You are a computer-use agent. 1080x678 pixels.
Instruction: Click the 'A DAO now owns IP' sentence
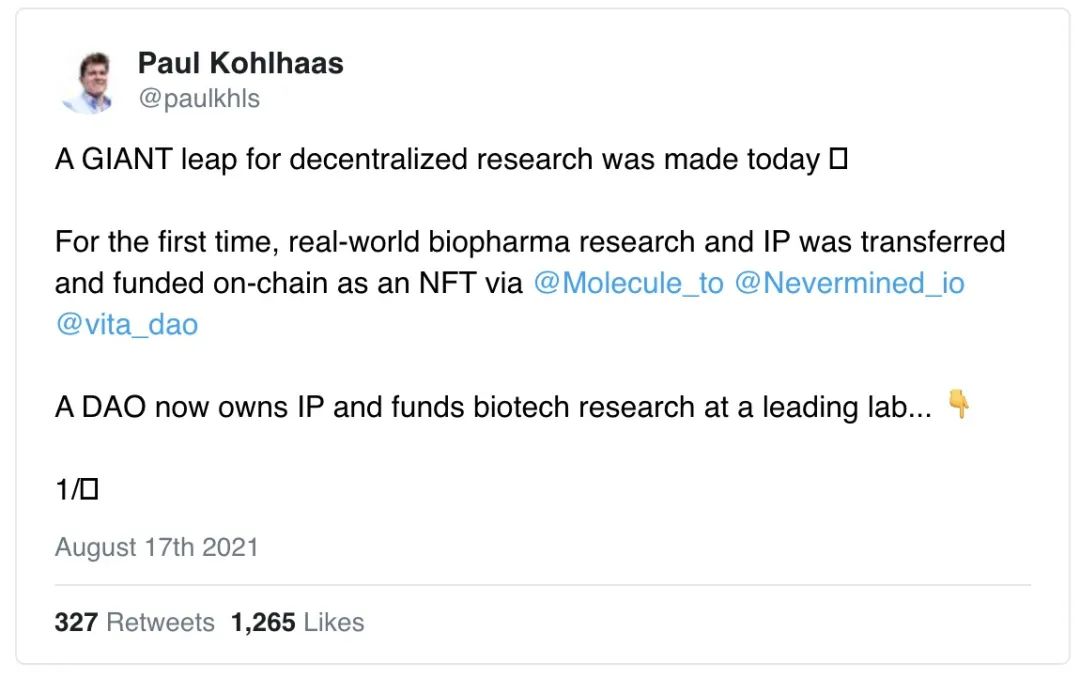click(493, 407)
